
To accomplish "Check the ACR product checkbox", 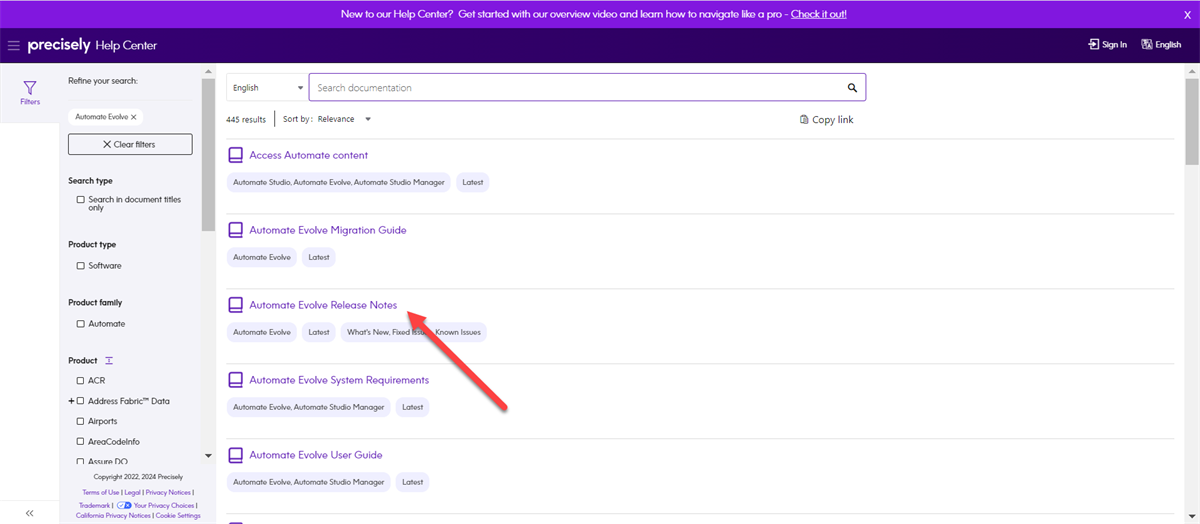I will tap(81, 381).
